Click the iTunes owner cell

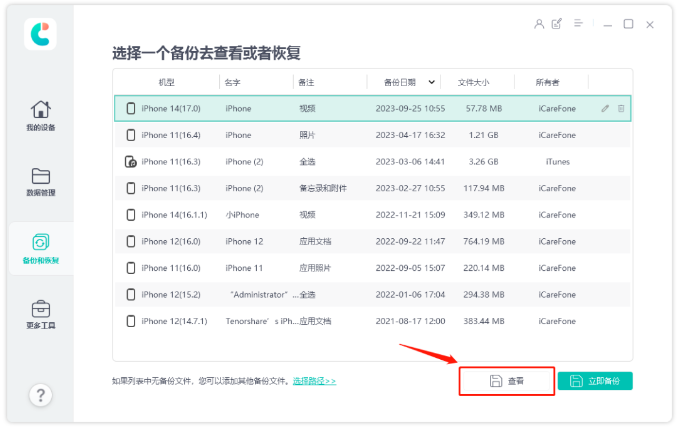[x=557, y=162]
